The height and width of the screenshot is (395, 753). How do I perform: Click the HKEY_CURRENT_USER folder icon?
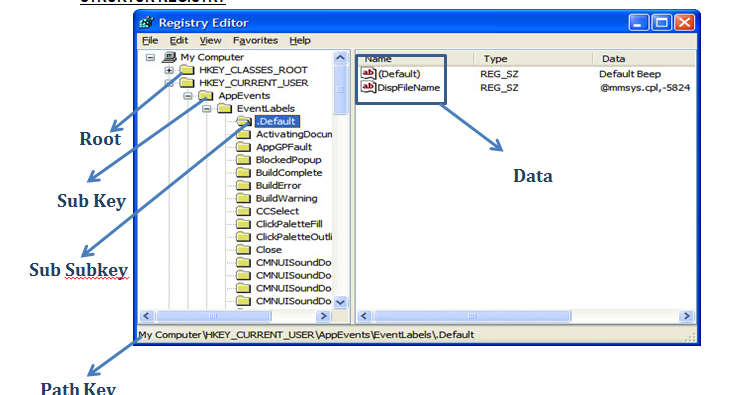[187, 83]
